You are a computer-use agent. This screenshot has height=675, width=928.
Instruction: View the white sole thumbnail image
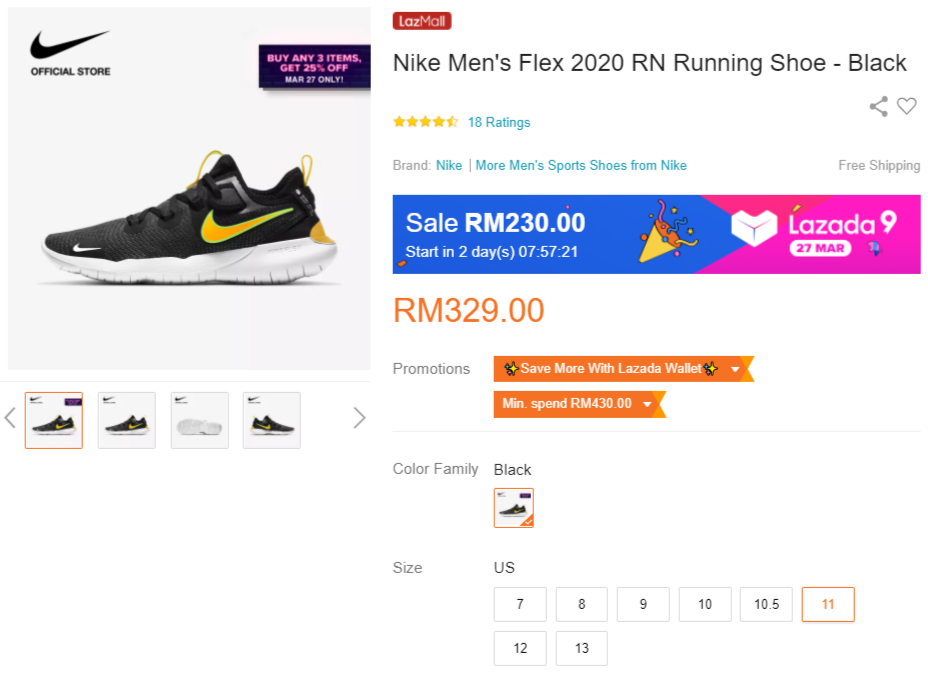[200, 420]
